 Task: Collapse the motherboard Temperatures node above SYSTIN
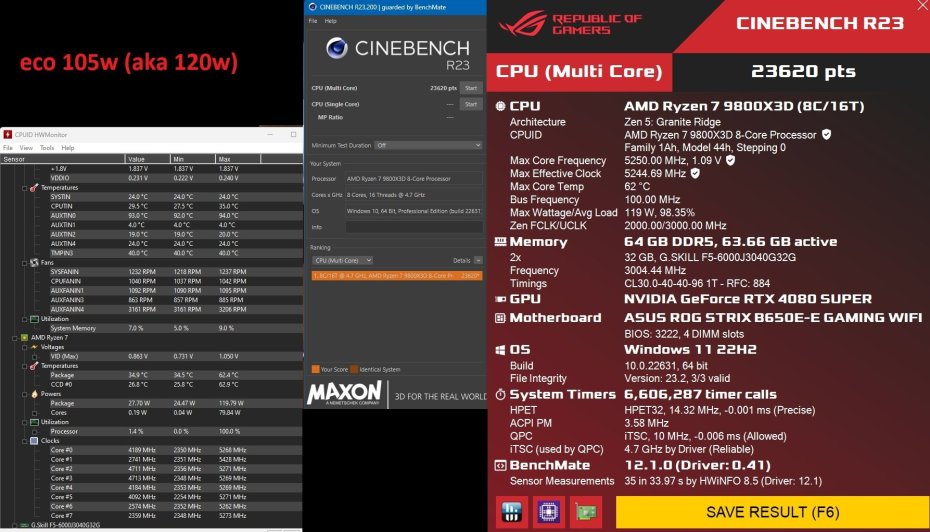pyautogui.click(x=24, y=188)
